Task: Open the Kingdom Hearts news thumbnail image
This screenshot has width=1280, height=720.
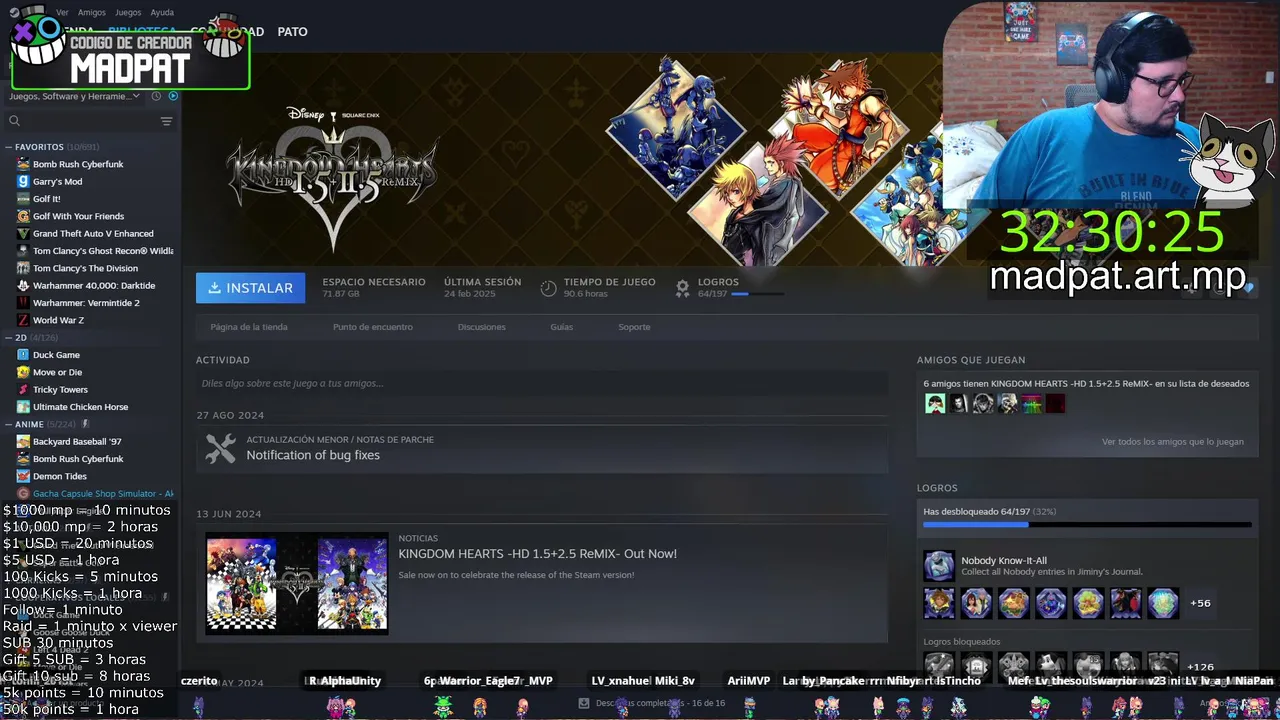Action: (297, 584)
